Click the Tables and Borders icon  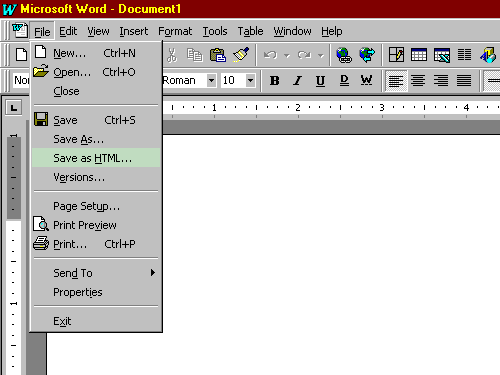(396, 55)
